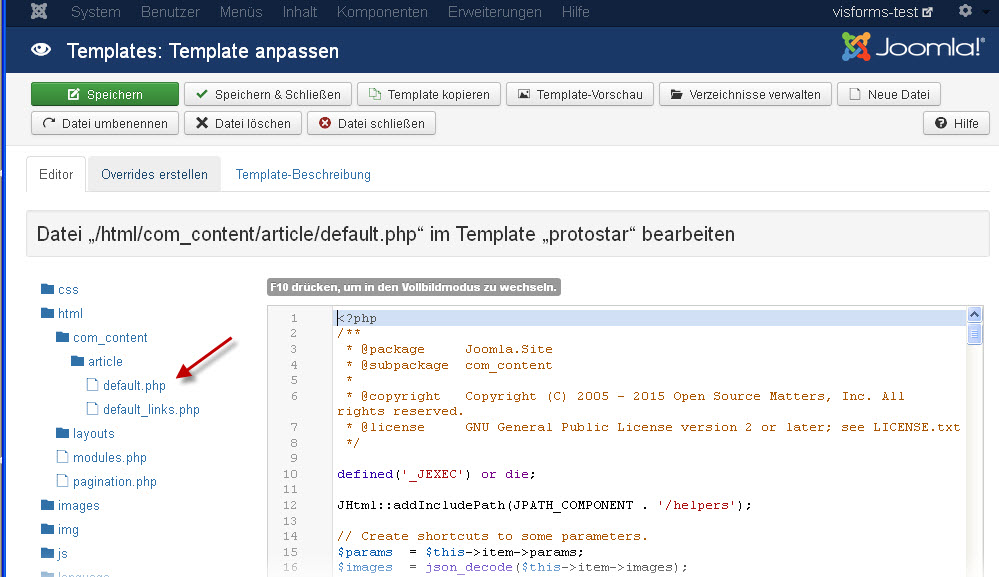
Task: Click the pagination.php file icon
Action: (x=62, y=481)
